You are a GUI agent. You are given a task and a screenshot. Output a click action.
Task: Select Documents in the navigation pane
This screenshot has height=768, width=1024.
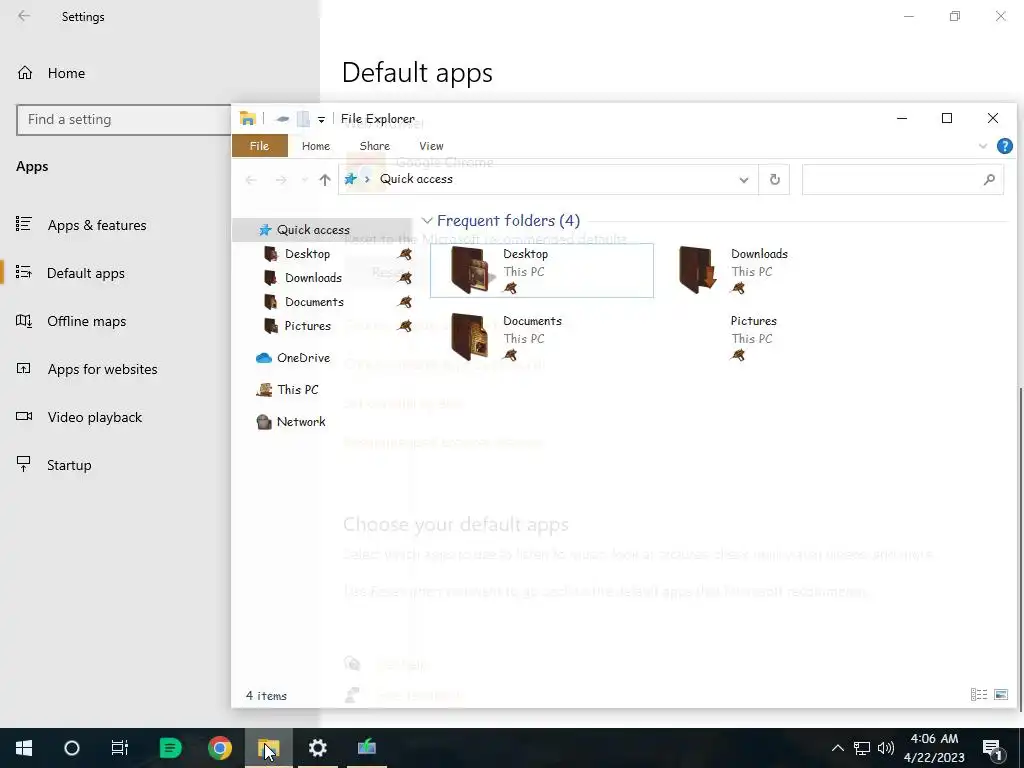tap(313, 302)
